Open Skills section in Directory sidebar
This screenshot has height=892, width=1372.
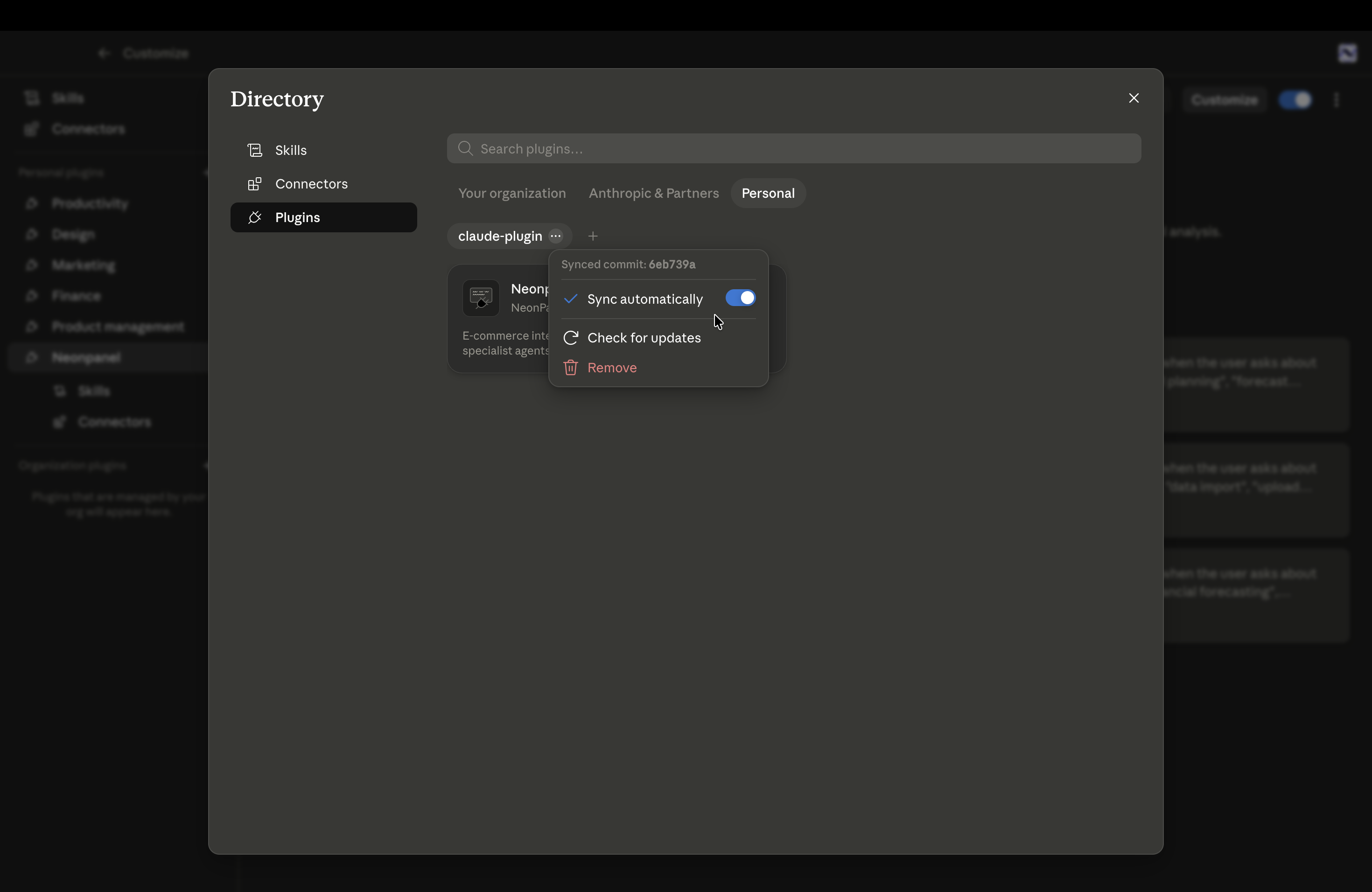click(323, 150)
